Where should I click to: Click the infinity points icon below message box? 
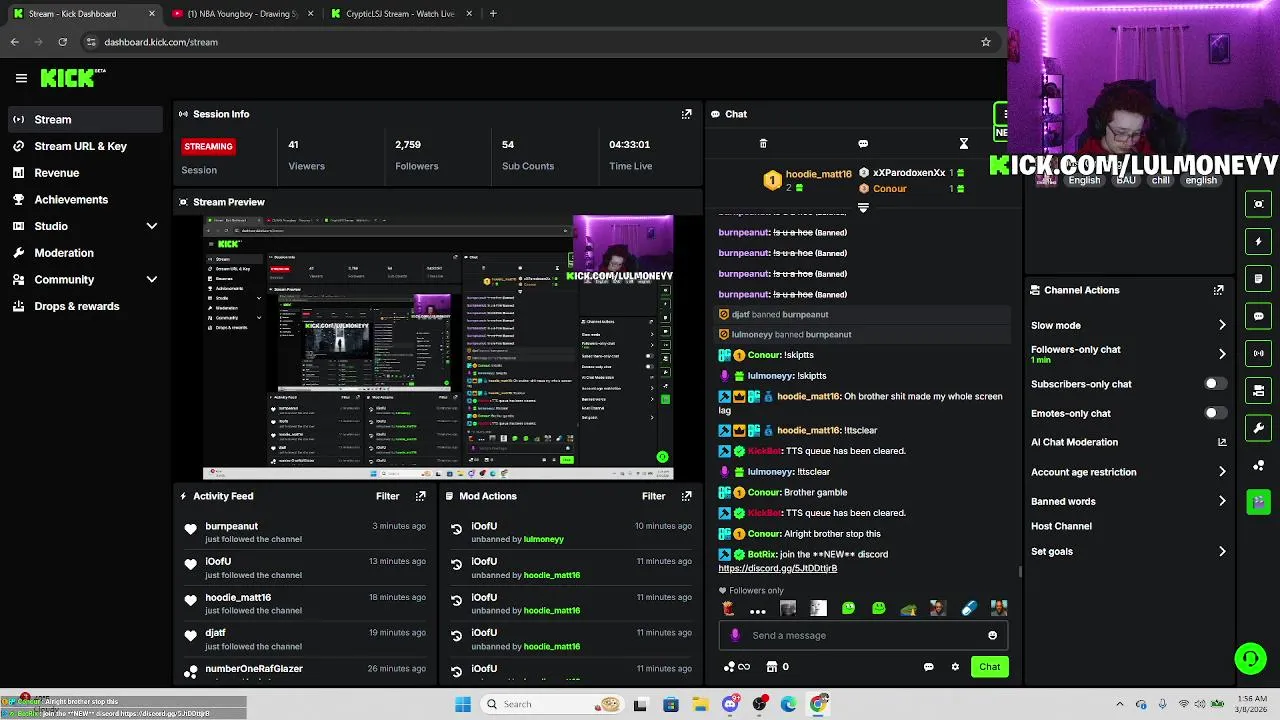(737, 667)
